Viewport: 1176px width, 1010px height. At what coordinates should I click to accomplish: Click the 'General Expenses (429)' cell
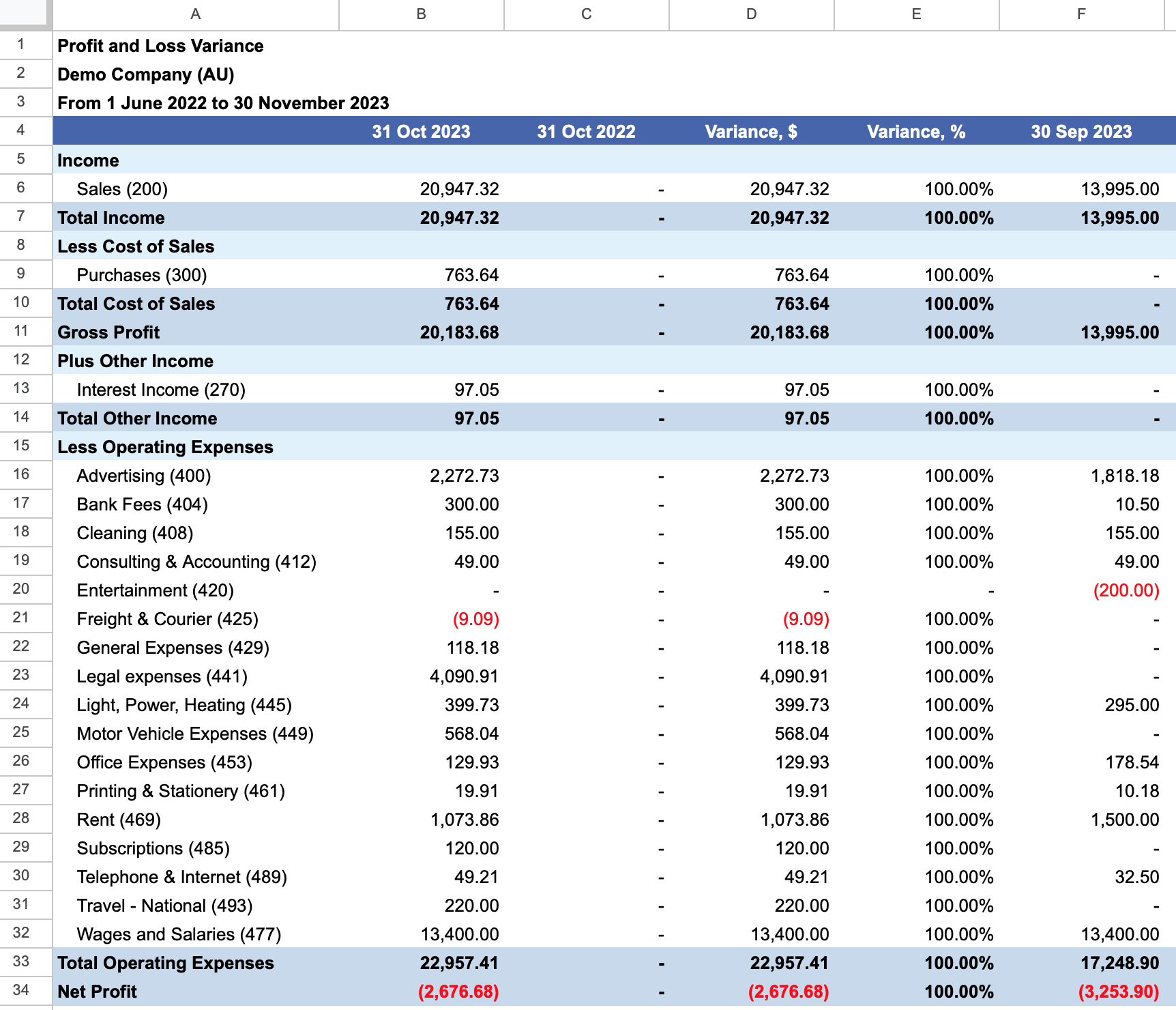pos(196,648)
